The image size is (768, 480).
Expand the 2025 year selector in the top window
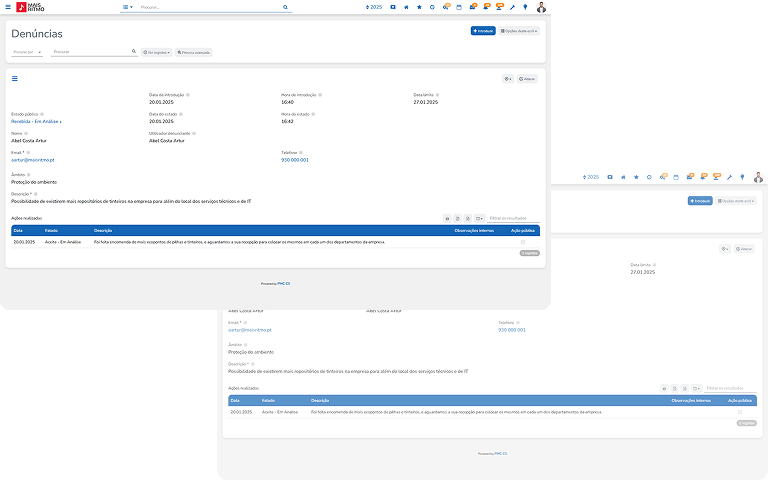[x=374, y=7]
